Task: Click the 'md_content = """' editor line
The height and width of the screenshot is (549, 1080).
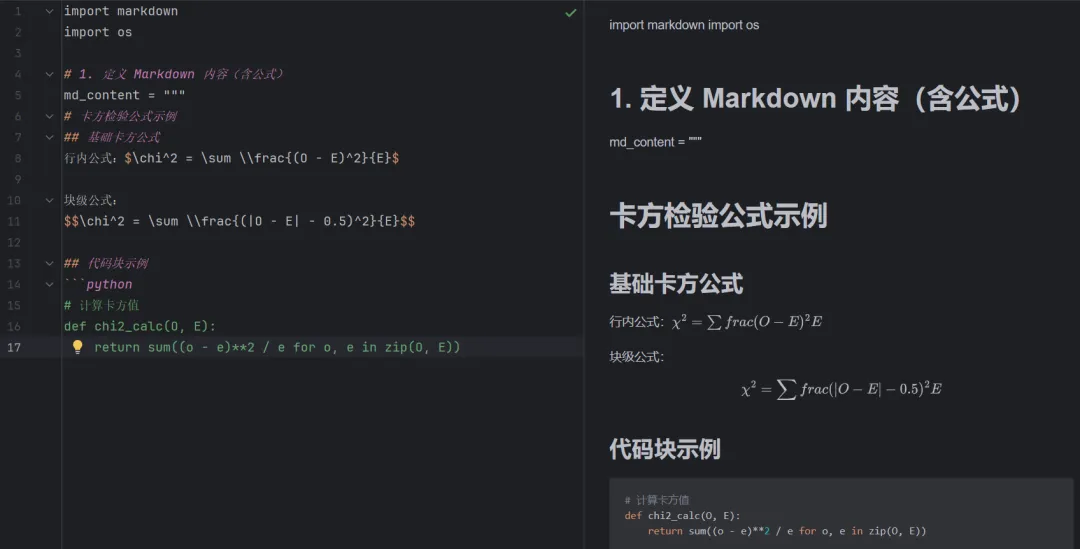Action: tap(124, 95)
